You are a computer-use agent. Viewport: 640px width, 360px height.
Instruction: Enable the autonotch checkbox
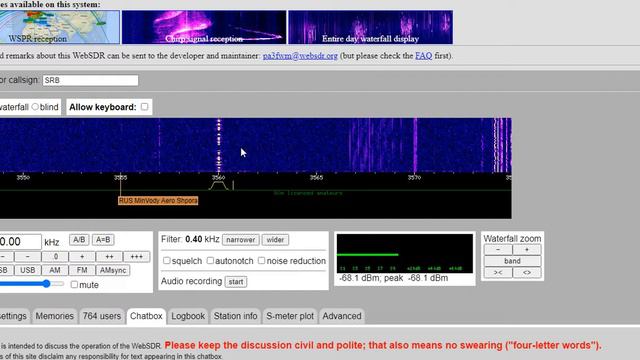coord(210,260)
